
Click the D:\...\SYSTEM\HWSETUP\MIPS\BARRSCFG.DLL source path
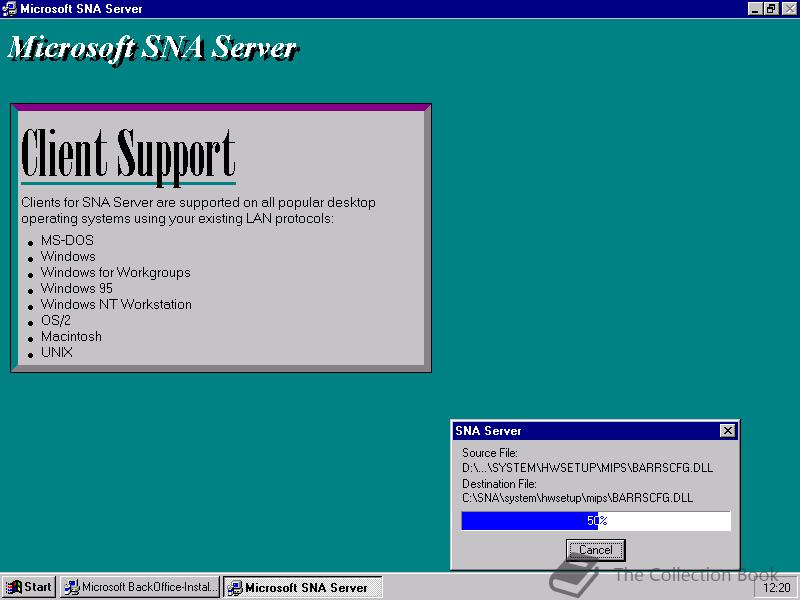click(x=587, y=468)
